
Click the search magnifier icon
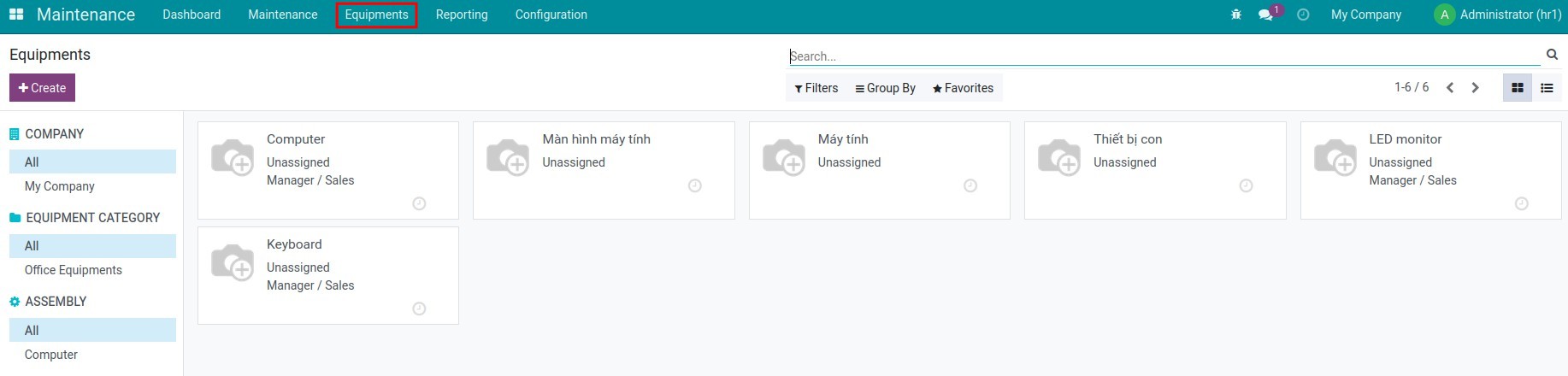1552,55
